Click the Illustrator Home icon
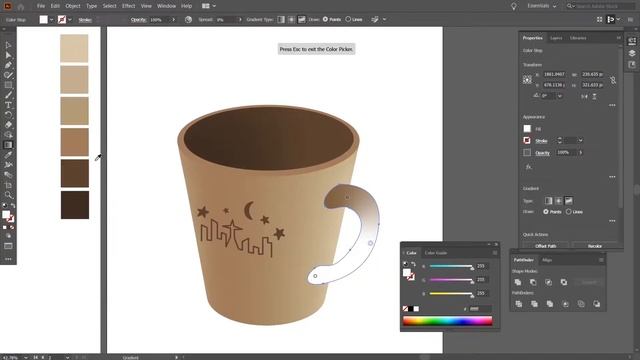640x360 pixels. 20,6
